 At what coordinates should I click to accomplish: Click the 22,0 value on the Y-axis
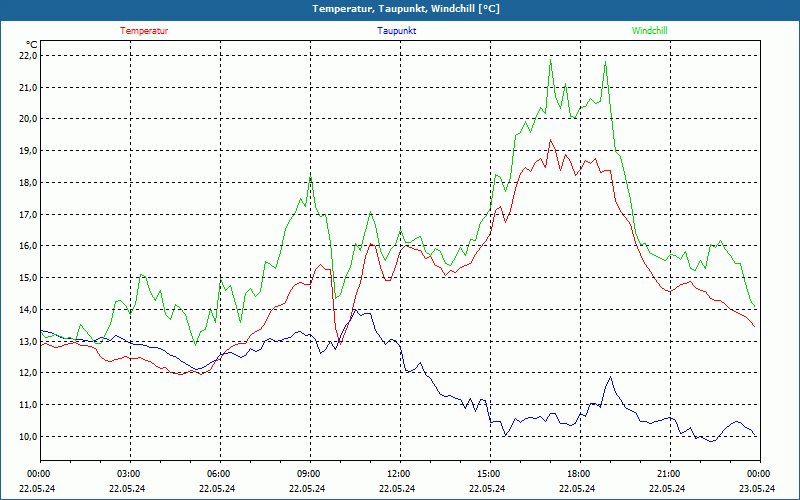(27, 56)
